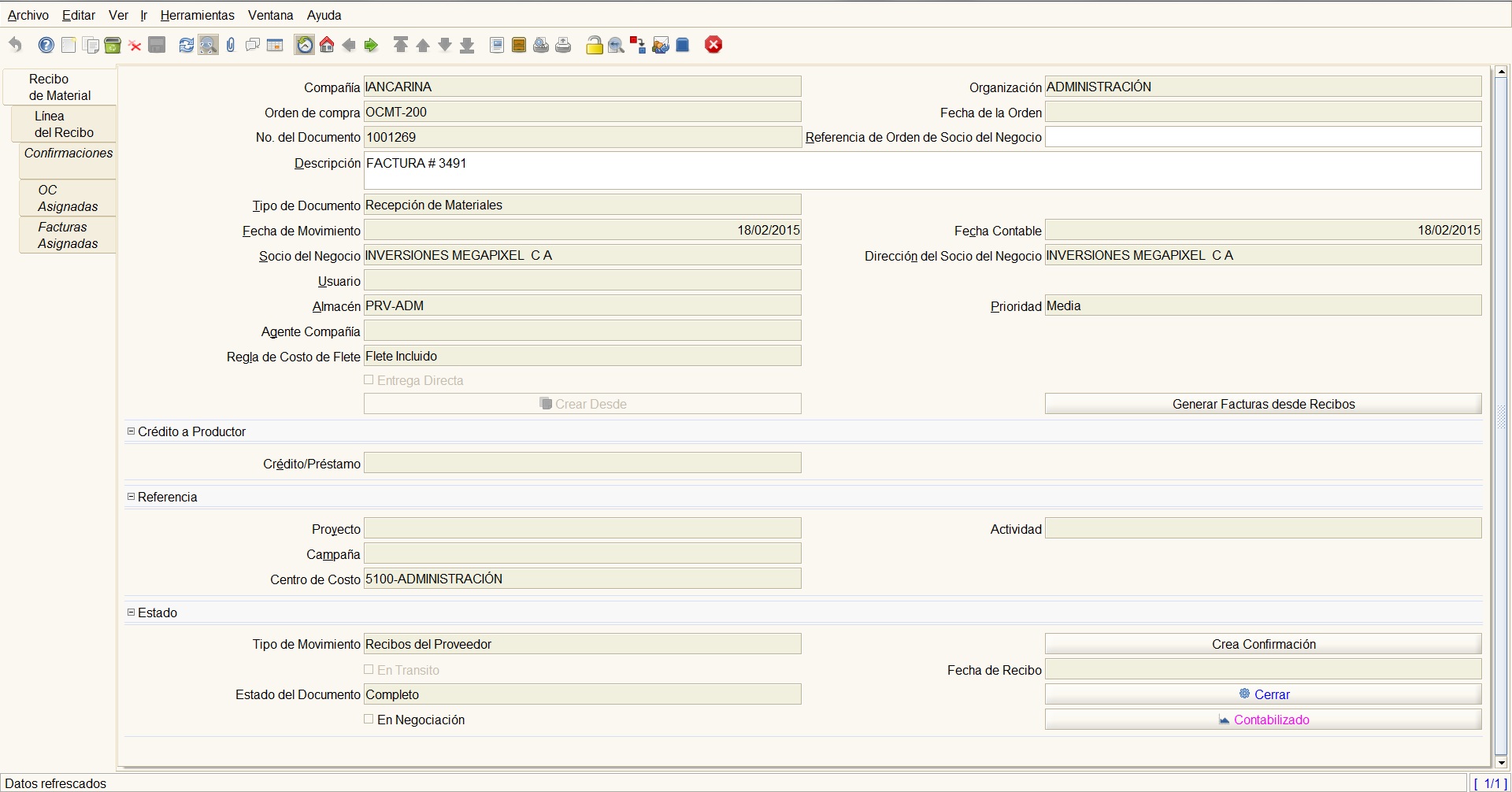The height and width of the screenshot is (792, 1512).
Task: Click the yellow padlock lock icon
Action: tap(595, 45)
